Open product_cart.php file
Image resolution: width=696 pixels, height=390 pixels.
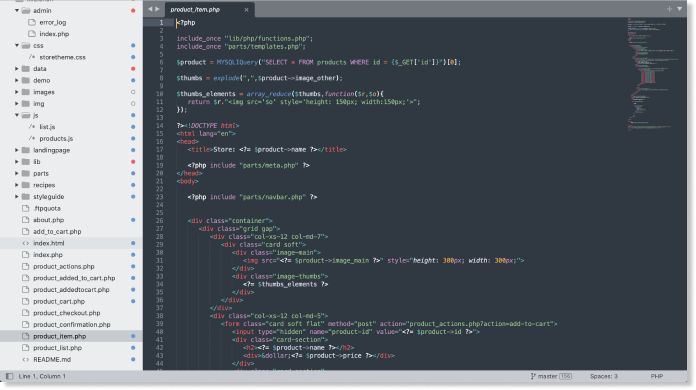click(59, 301)
